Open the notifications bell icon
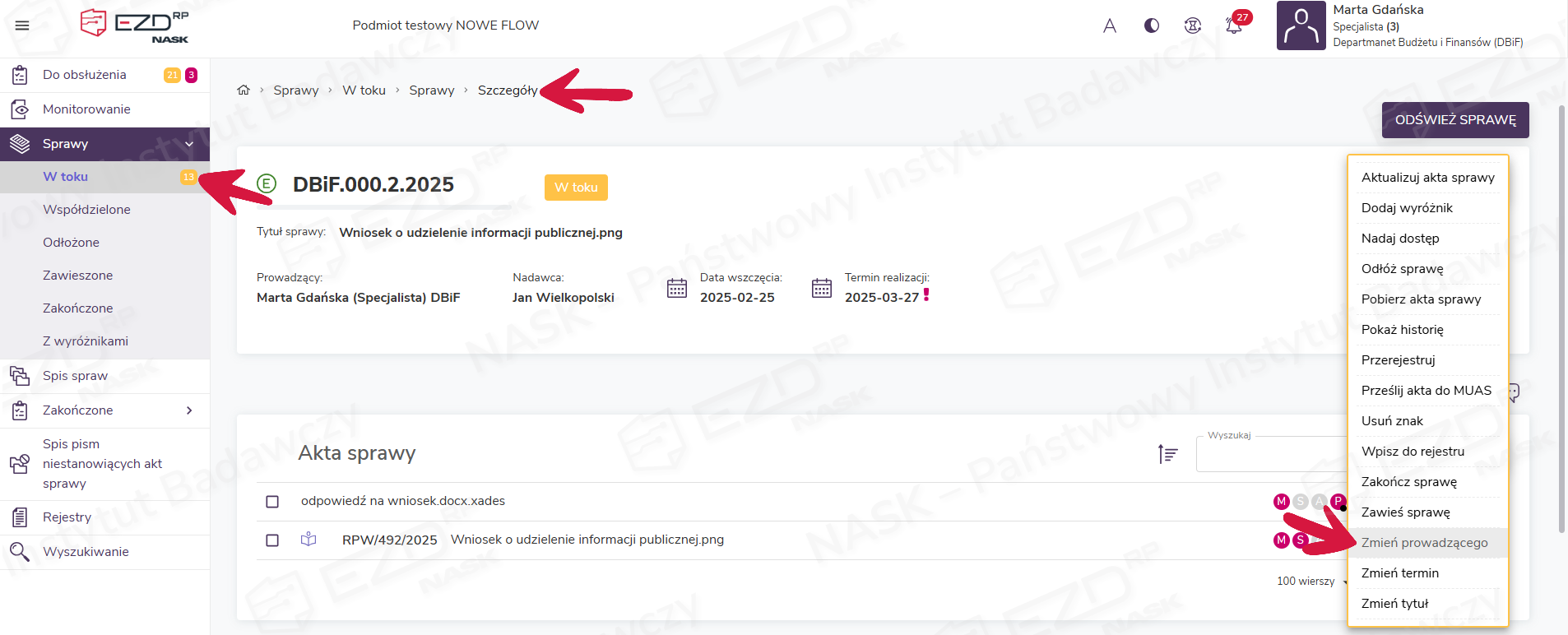This screenshot has width=1568, height=635. 1233,25
